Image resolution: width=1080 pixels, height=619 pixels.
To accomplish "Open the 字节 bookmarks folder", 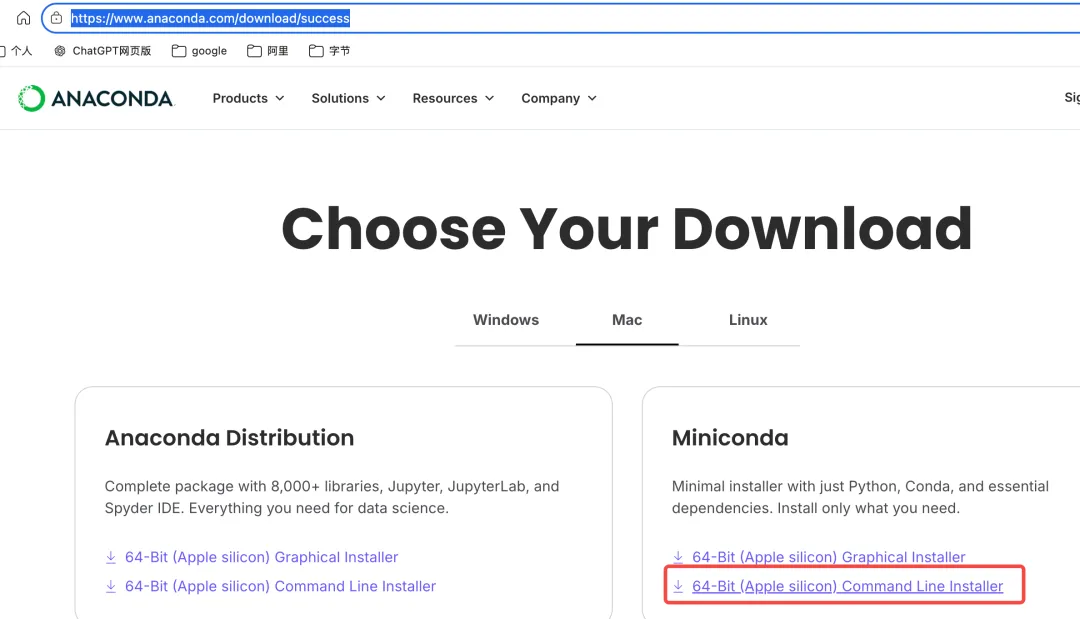I will click(x=330, y=51).
